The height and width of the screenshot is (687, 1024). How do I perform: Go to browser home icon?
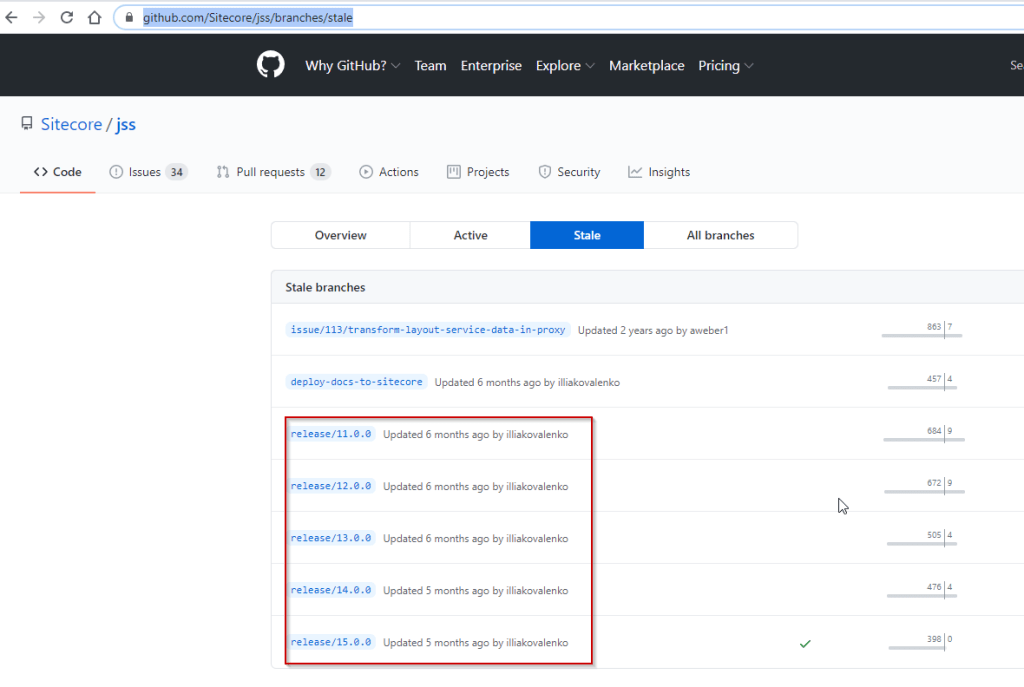coord(94,17)
